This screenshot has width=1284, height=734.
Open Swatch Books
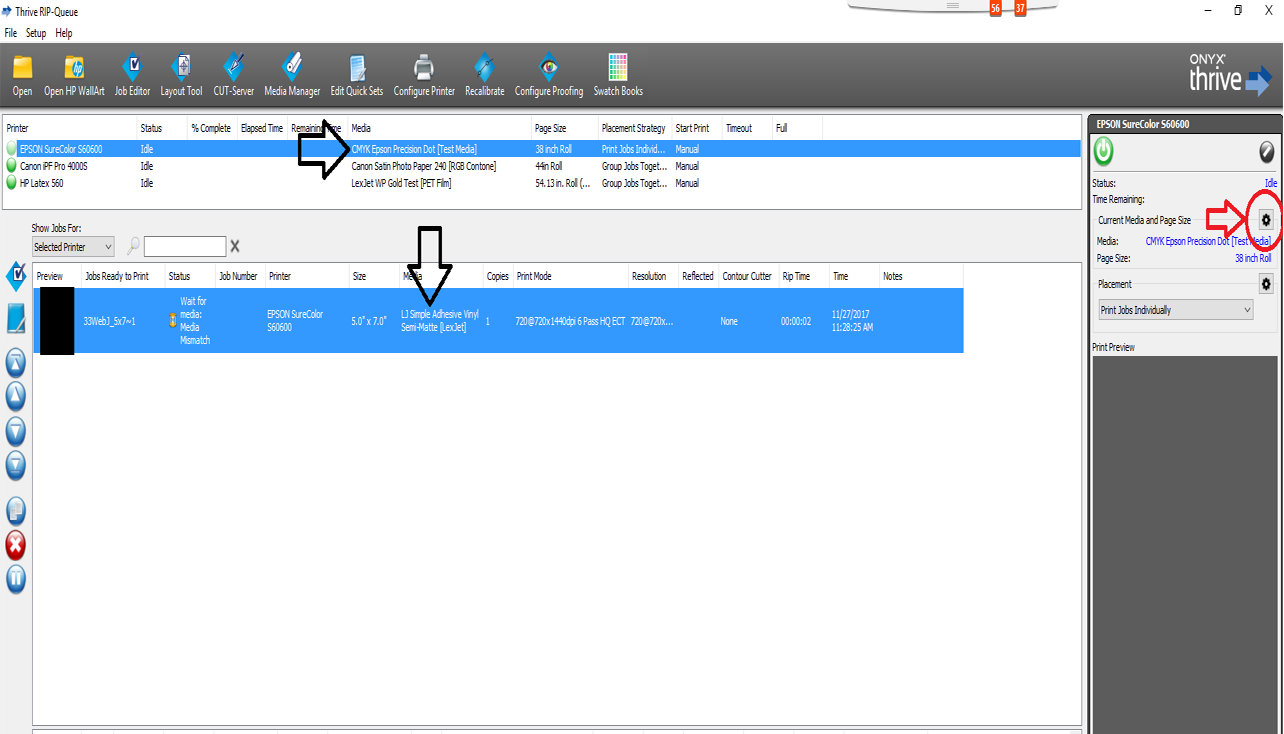coord(618,76)
